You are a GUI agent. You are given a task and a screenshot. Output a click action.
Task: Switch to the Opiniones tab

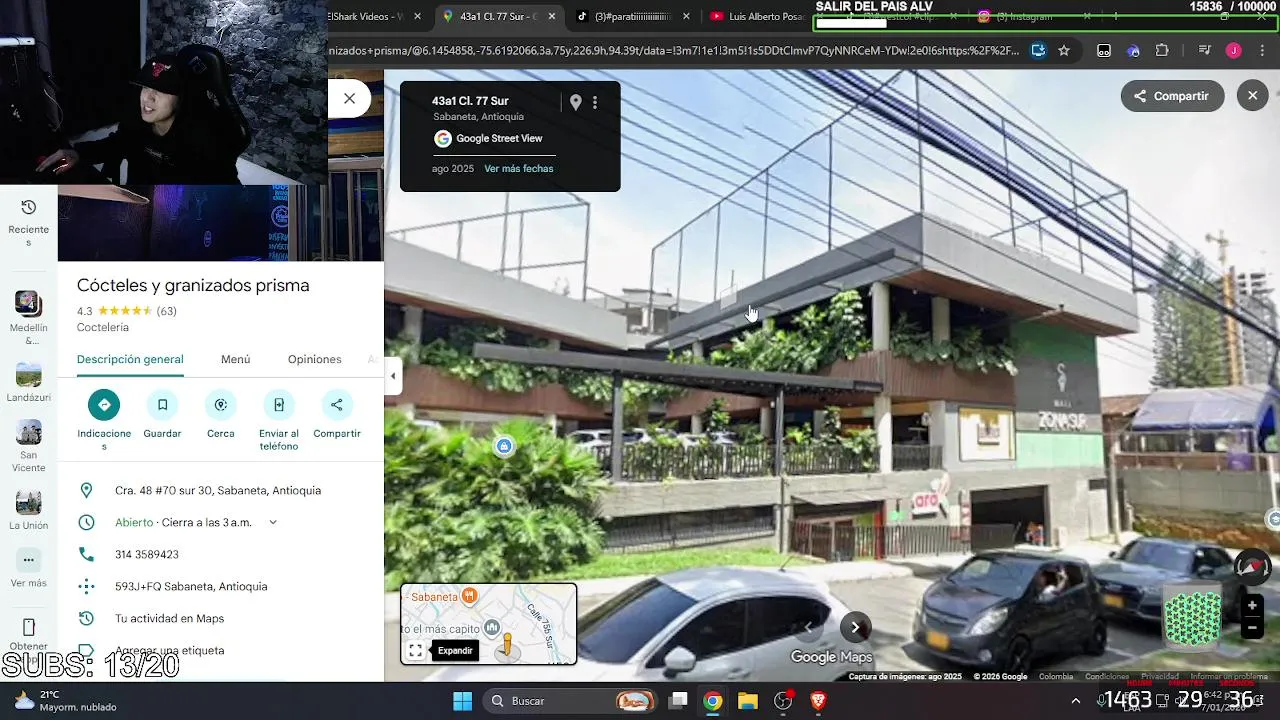[x=314, y=359]
